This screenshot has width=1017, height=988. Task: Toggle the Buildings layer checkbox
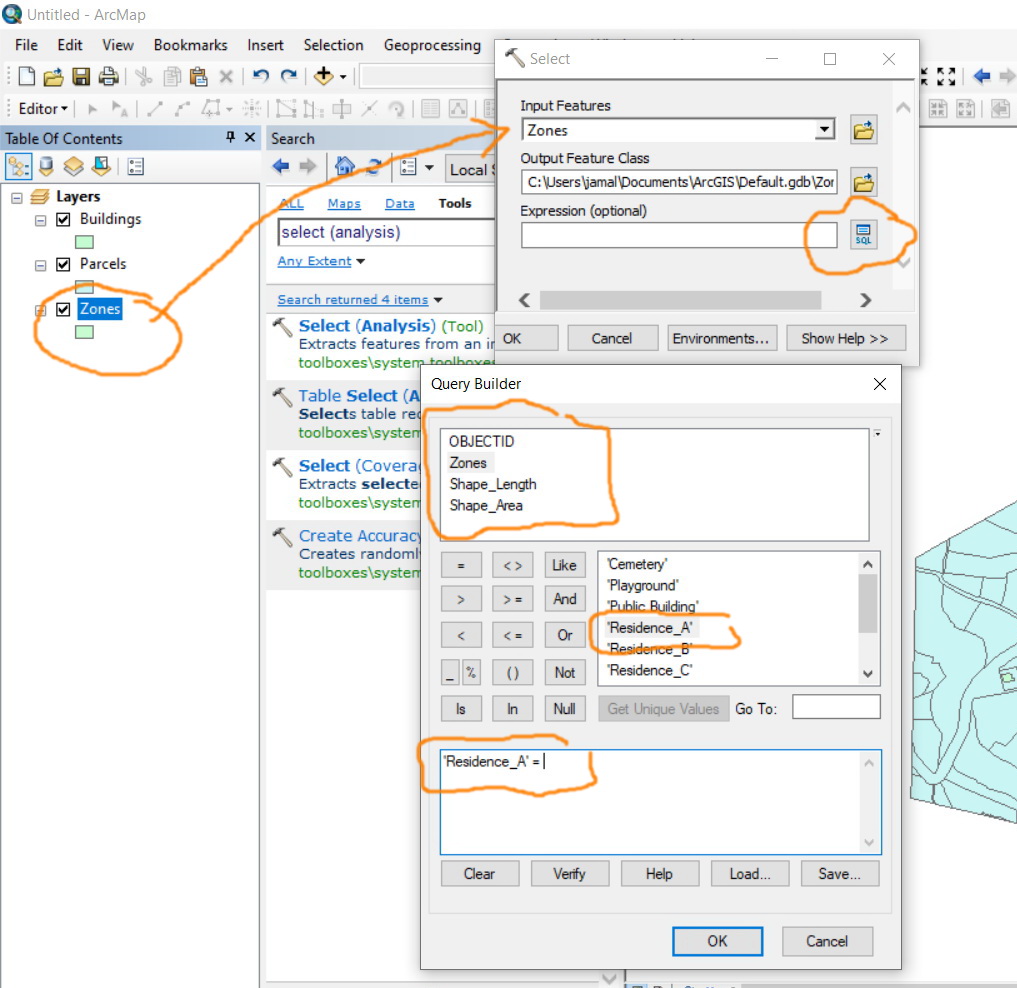(x=63, y=219)
